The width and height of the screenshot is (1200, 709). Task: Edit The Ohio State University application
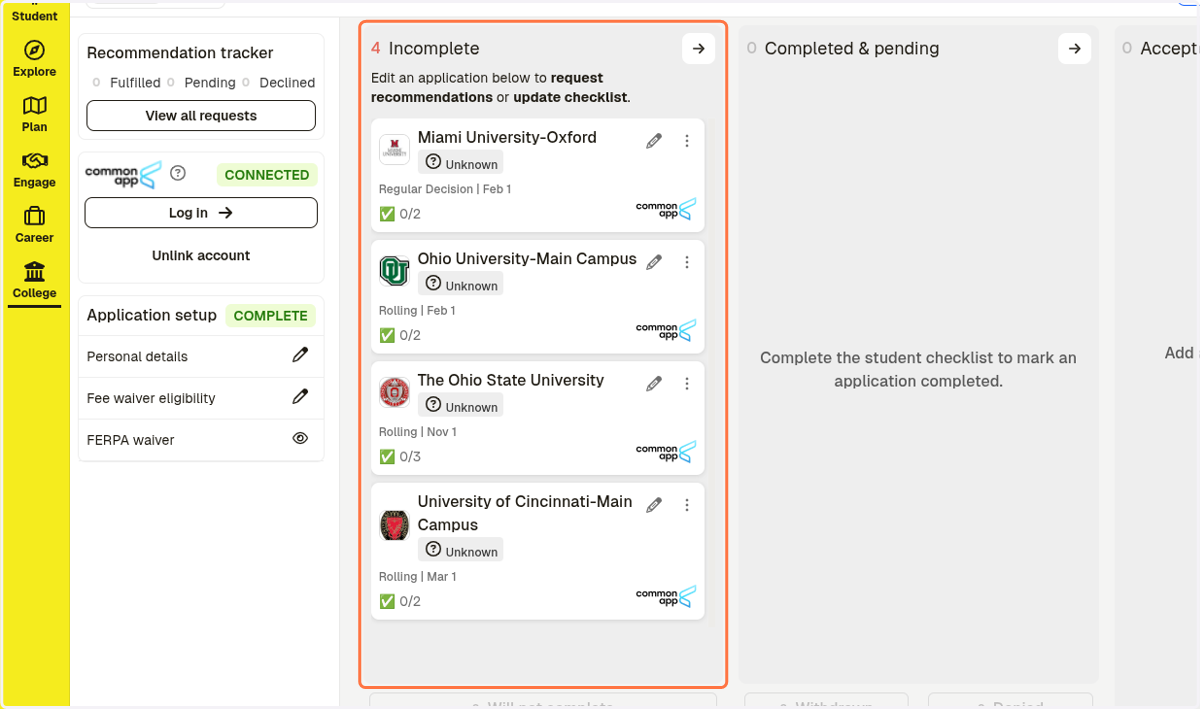click(x=654, y=383)
